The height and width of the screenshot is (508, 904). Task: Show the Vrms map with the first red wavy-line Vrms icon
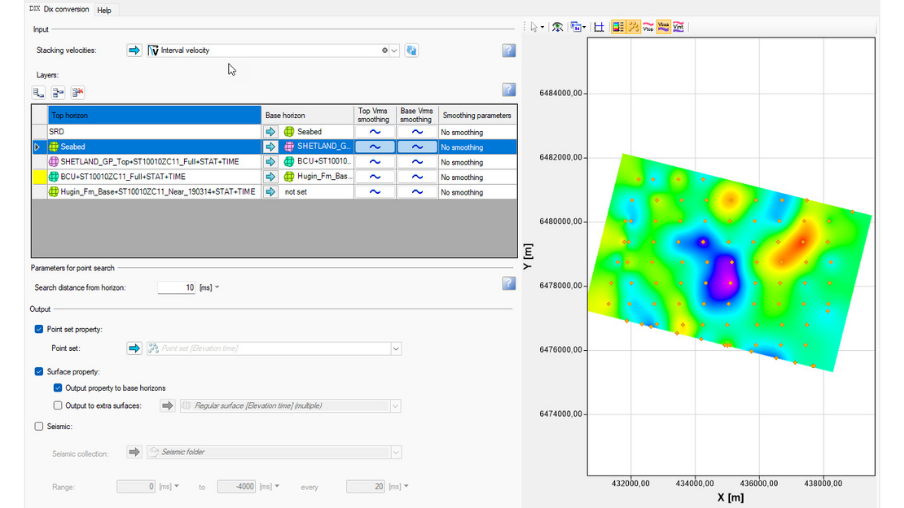click(x=648, y=27)
